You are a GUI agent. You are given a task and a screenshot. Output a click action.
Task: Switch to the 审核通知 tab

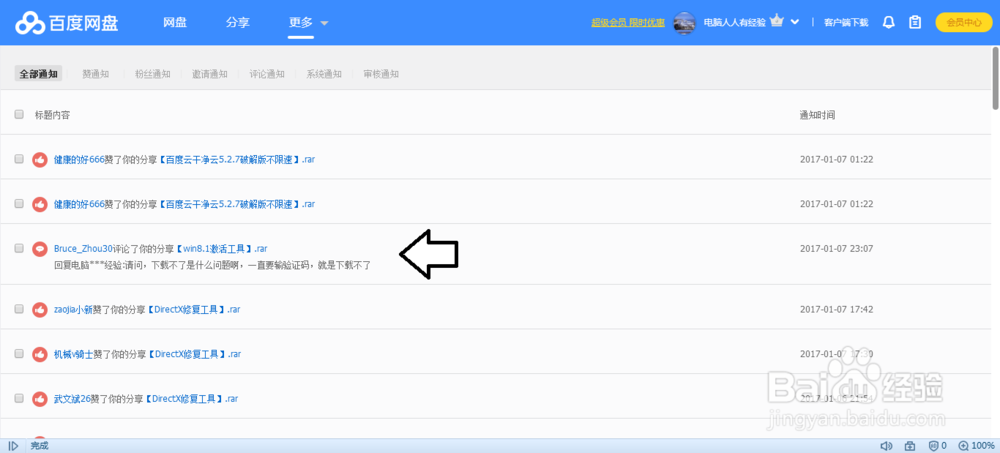point(381,74)
